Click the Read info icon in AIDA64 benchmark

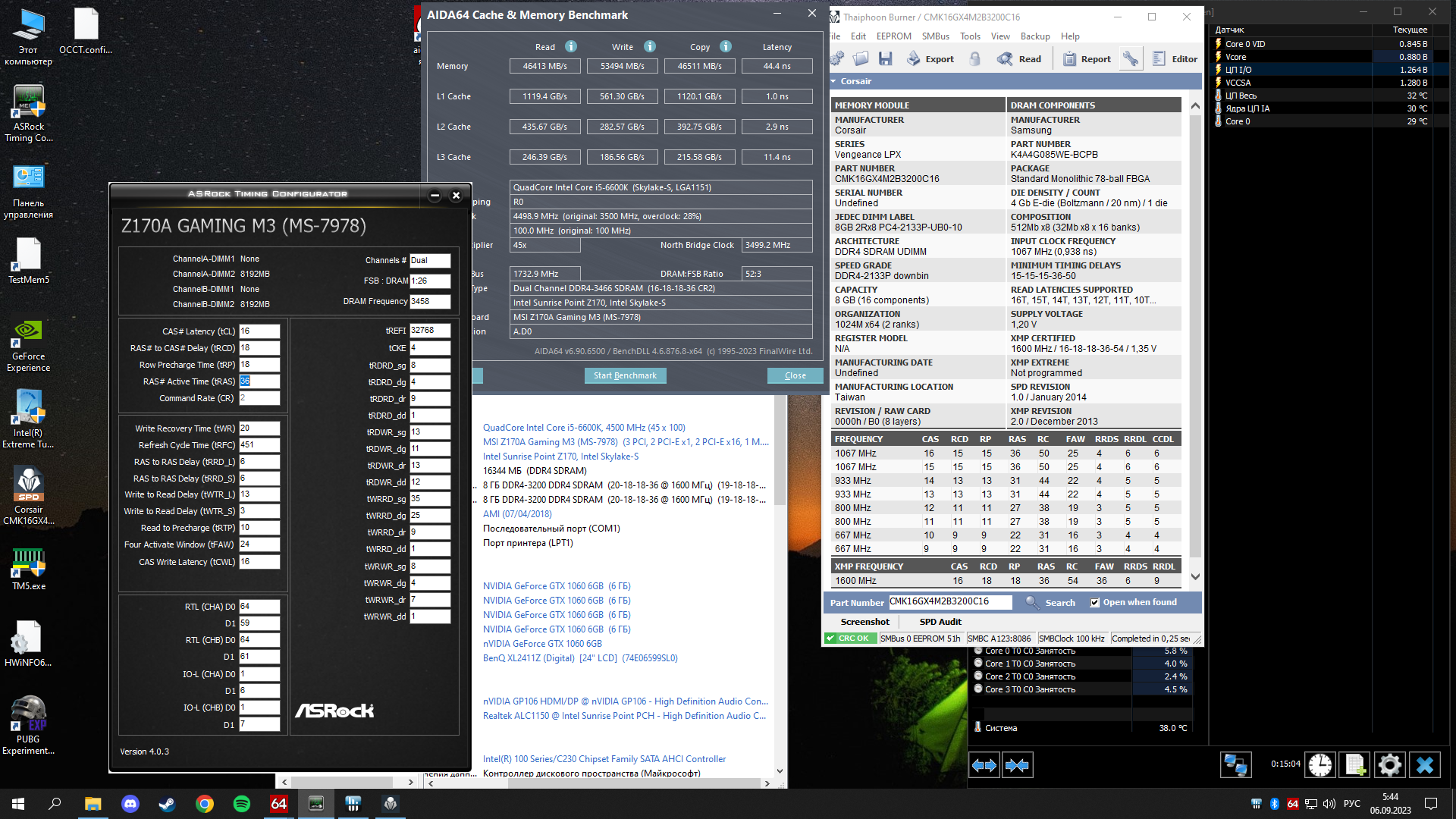click(571, 47)
